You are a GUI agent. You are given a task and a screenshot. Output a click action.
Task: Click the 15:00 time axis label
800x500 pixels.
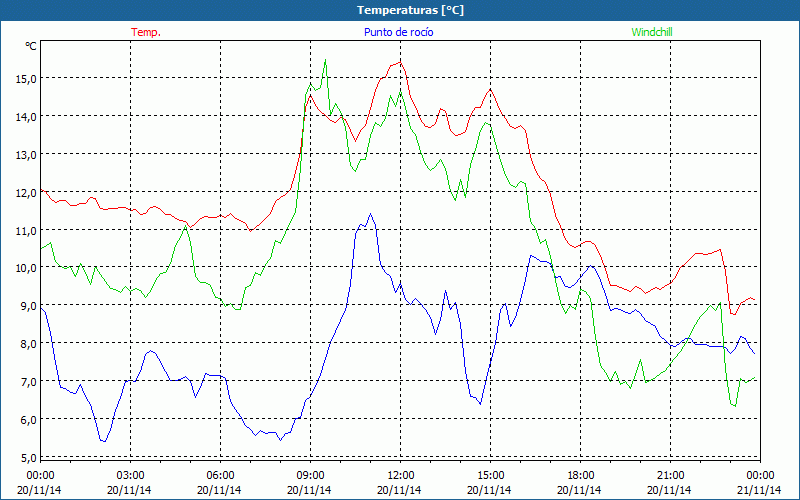point(490,475)
